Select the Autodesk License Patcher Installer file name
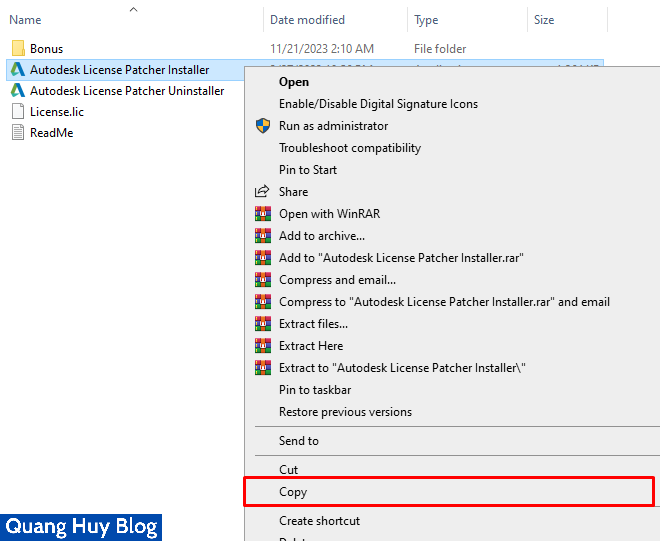Image resolution: width=660 pixels, height=541 pixels. pos(120,70)
